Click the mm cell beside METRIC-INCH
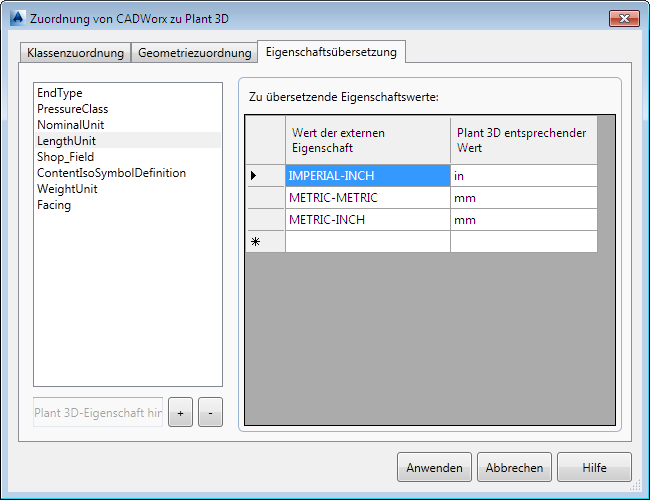This screenshot has width=650, height=500. [x=524, y=219]
